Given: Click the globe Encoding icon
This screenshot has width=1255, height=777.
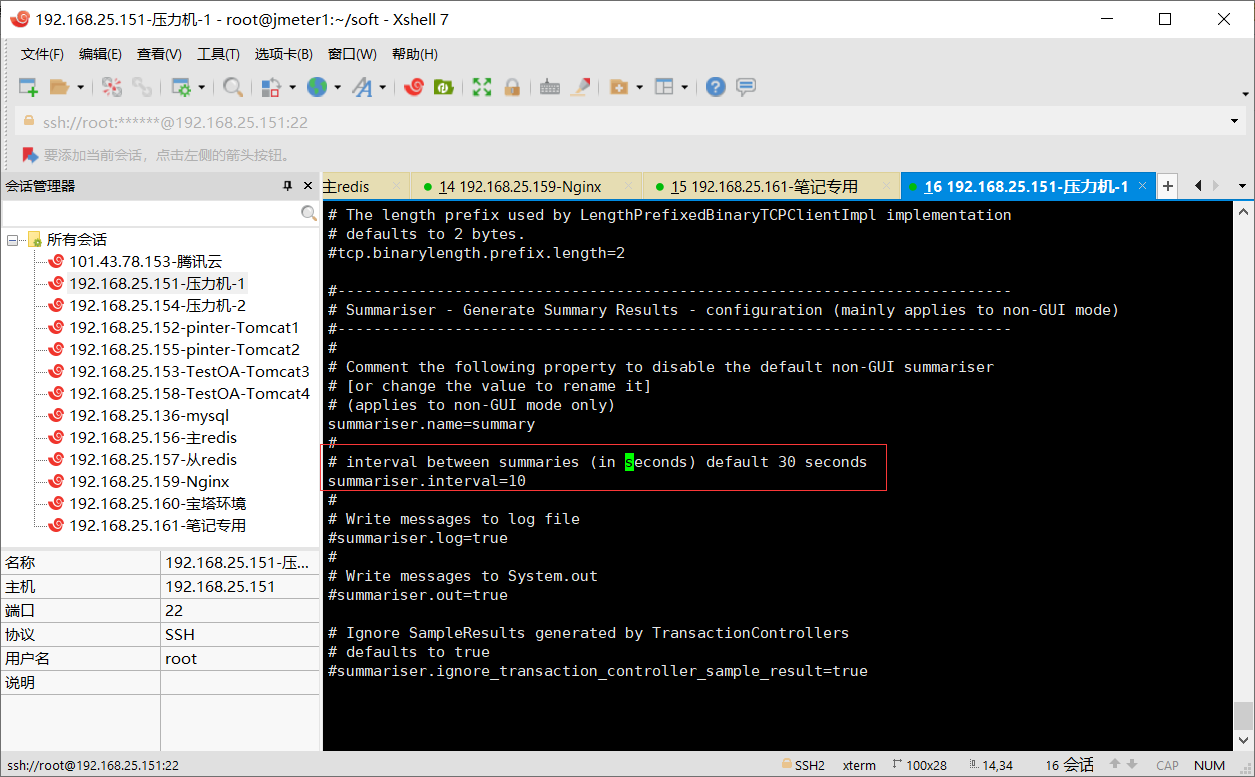Looking at the screenshot, I should click(x=317, y=87).
